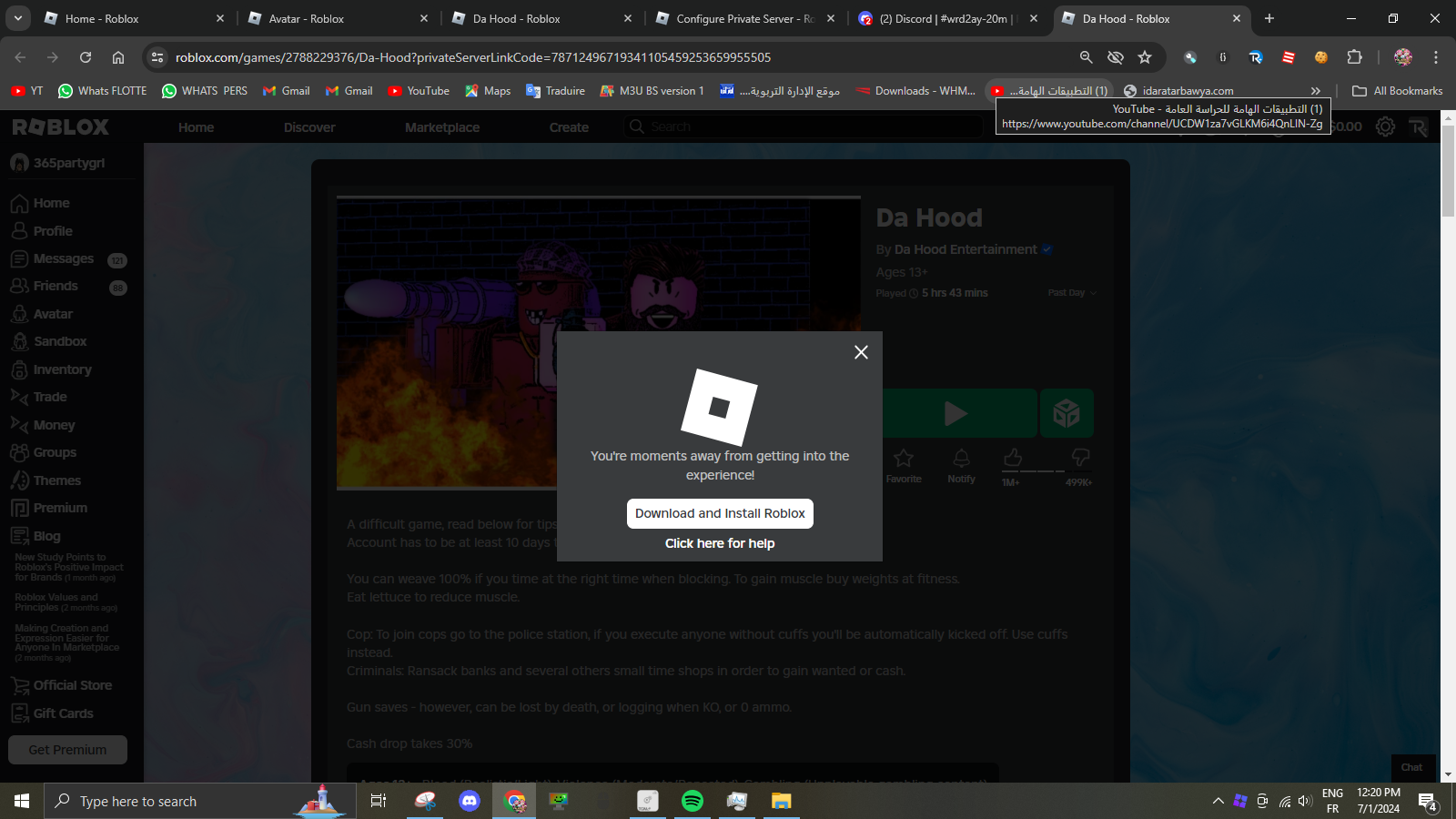Switch to Home - Roblox tab
Screen dimensions: 1456x819
(x=135, y=18)
